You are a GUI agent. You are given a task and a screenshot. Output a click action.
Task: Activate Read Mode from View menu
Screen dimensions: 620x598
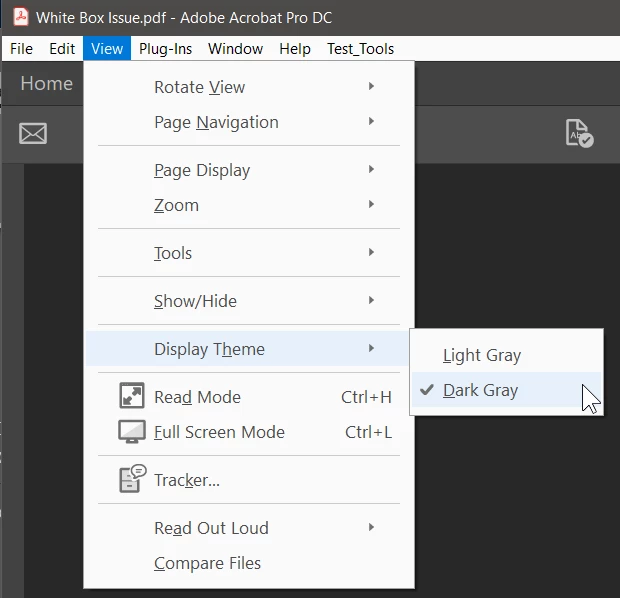coord(249,397)
